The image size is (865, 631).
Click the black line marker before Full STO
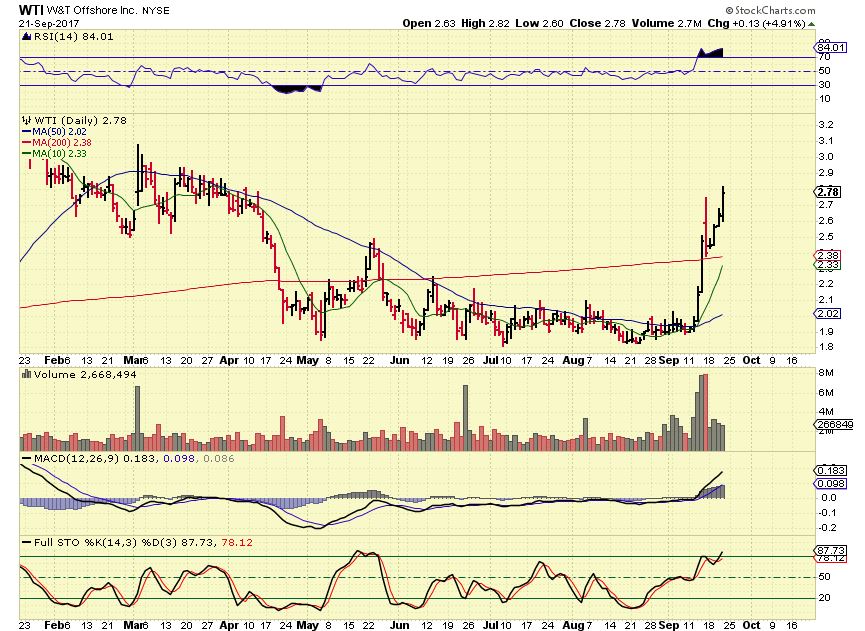tap(26, 542)
